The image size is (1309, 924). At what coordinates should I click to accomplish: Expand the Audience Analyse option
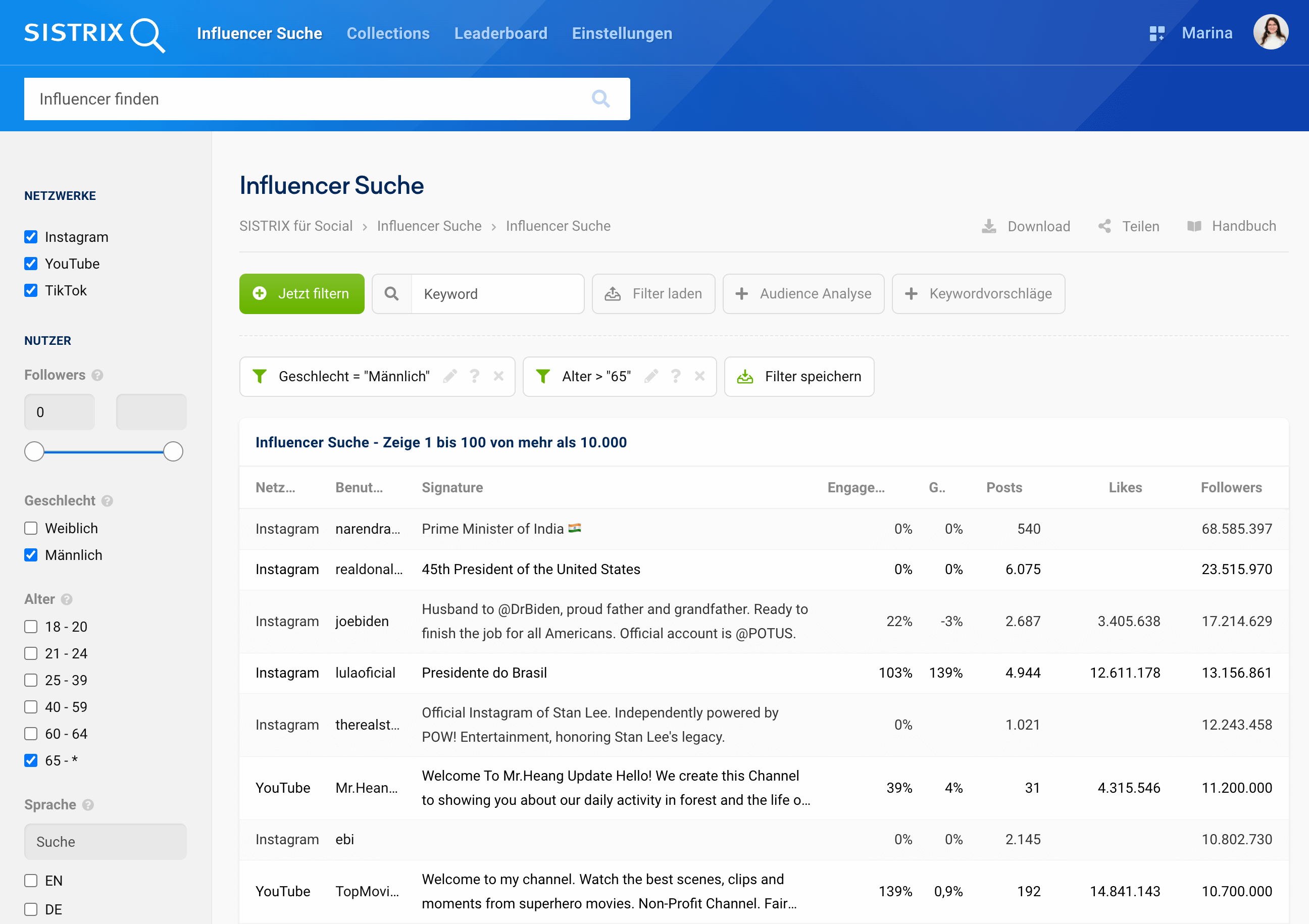pos(803,293)
